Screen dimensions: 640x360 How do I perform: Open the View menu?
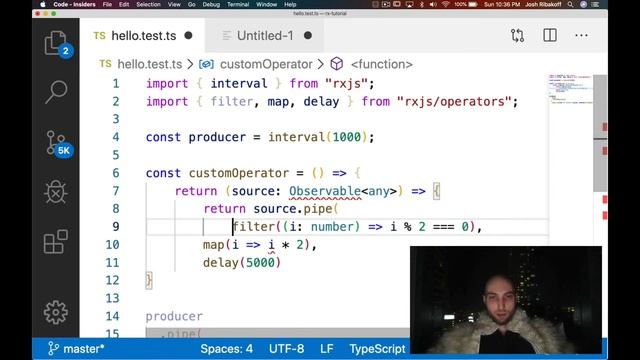click(x=174, y=4)
